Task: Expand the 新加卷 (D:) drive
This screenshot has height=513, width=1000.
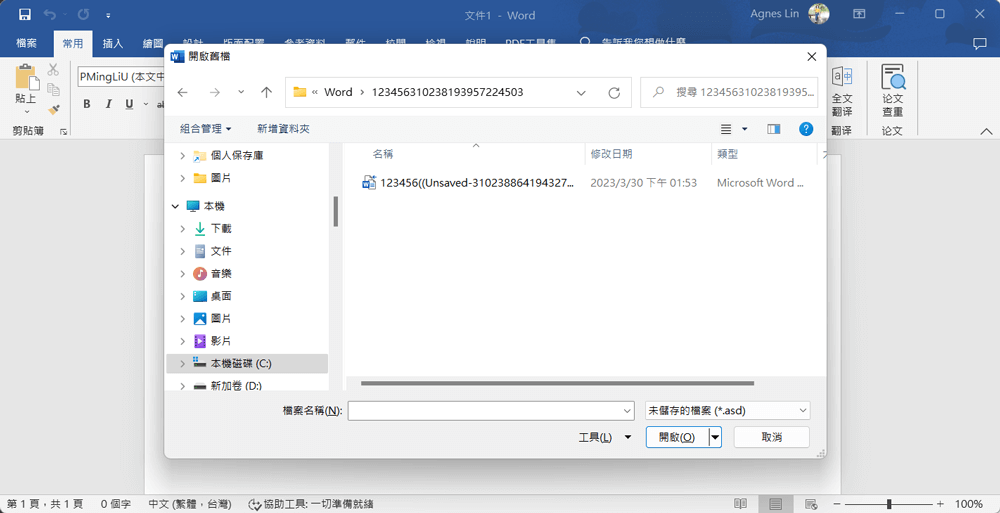Action: [182, 386]
